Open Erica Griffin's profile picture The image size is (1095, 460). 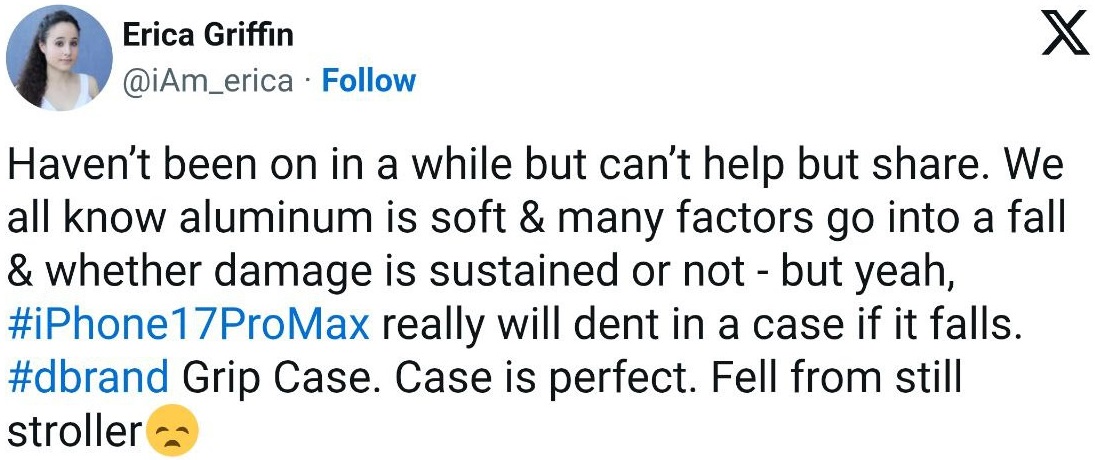click(x=58, y=56)
